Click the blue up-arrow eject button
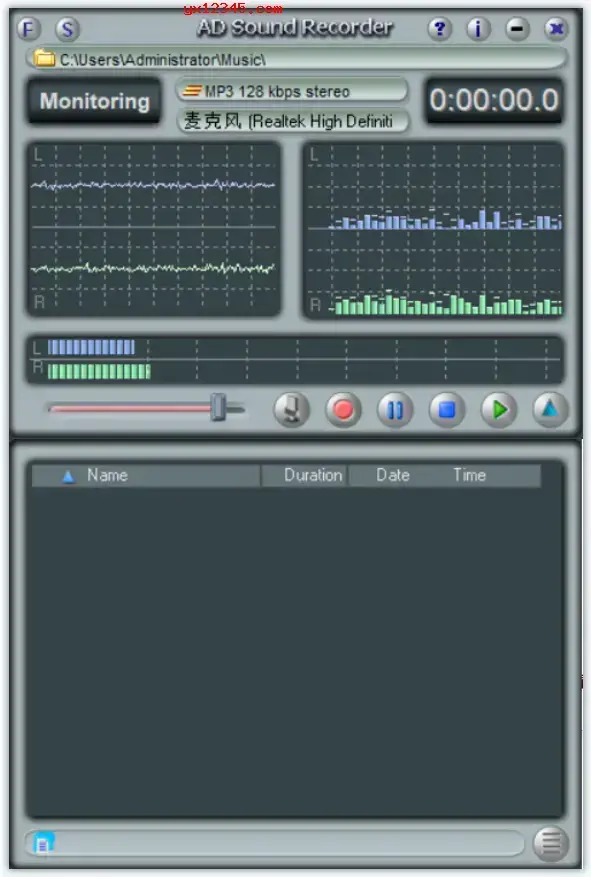 [550, 409]
